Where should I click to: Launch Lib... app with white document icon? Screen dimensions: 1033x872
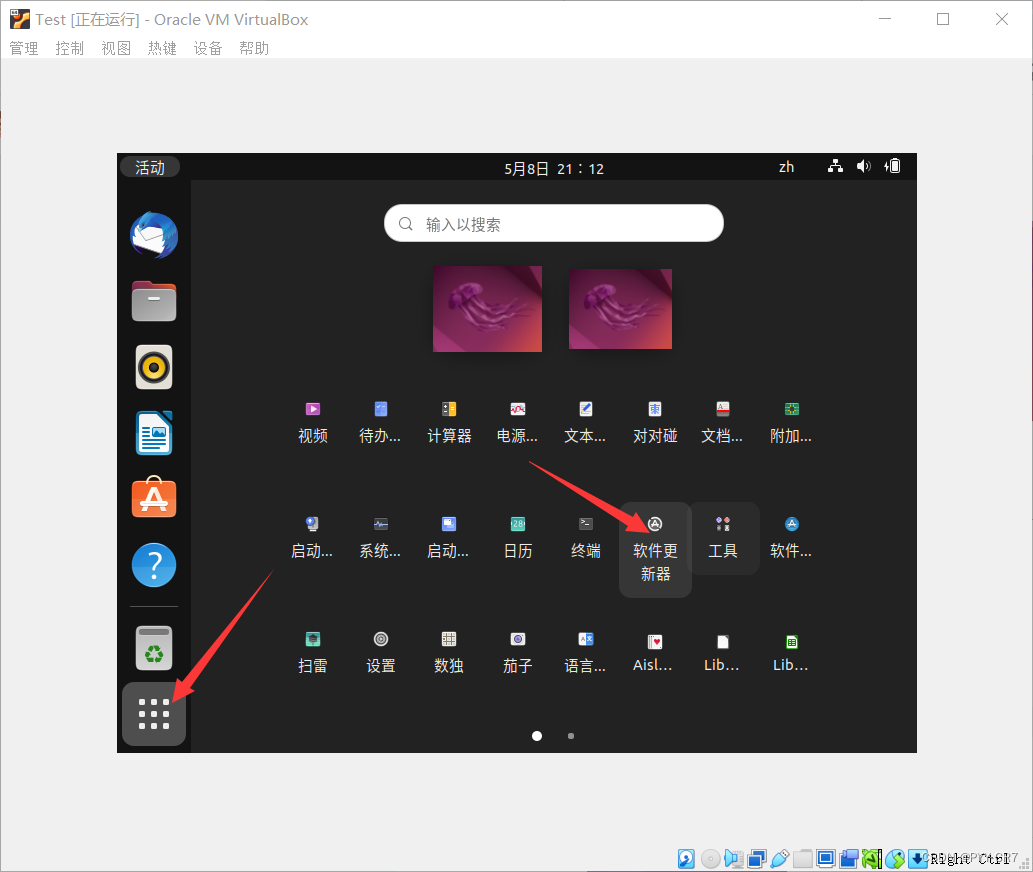click(723, 653)
